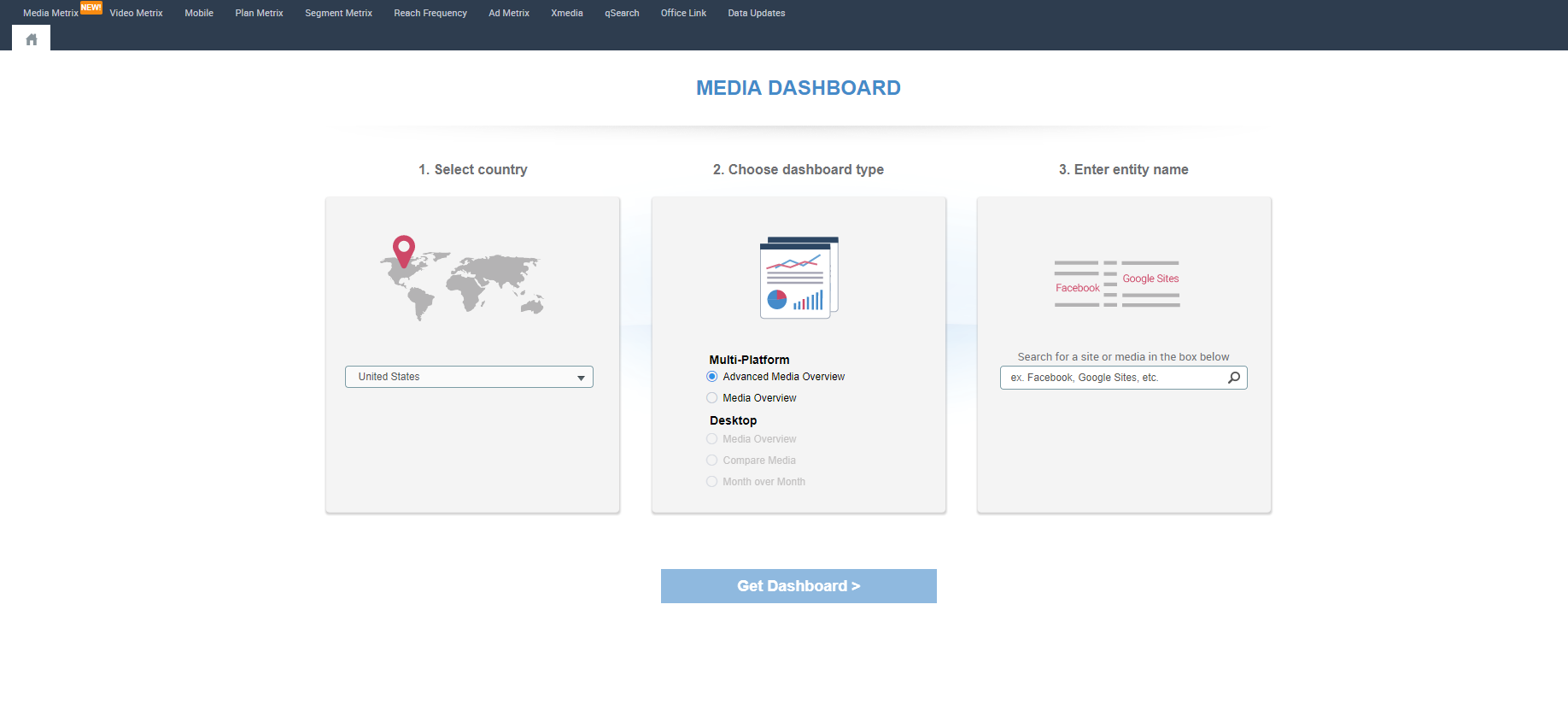Select Month over Month radio option

712,482
